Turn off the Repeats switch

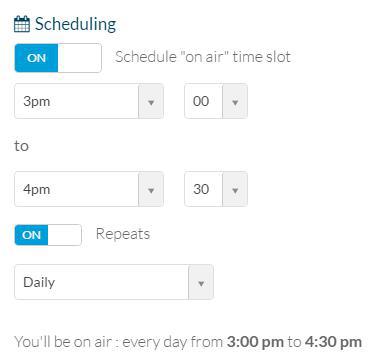click(x=48, y=235)
